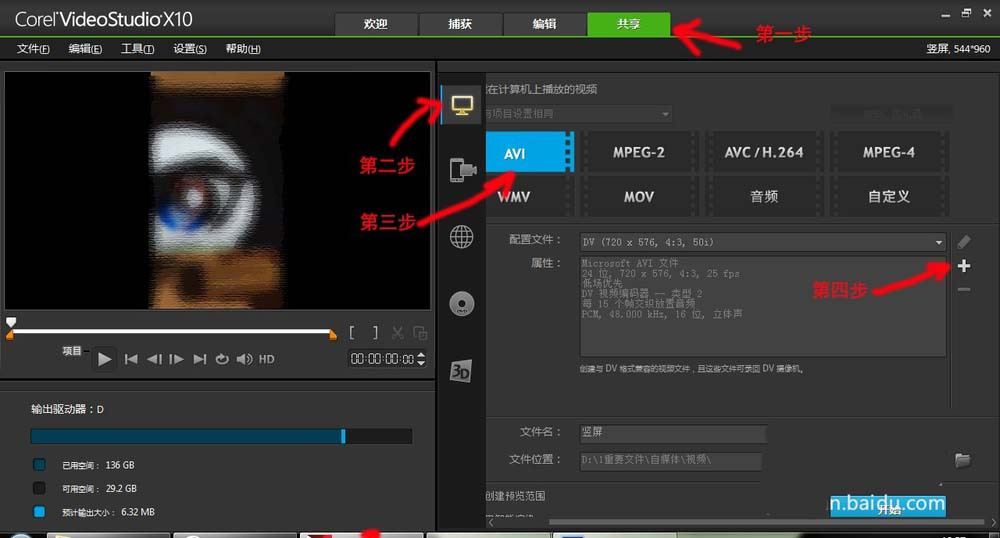Browse for output folder icon
Image resolution: width=1000 pixels, height=538 pixels.
[x=963, y=460]
